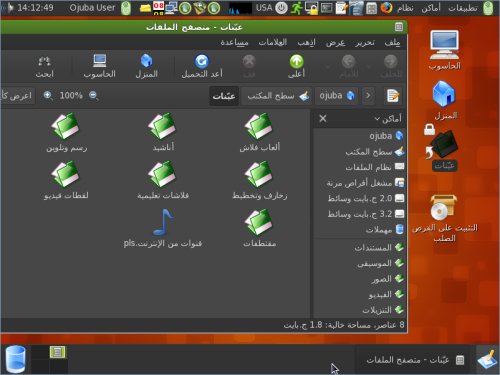The image size is (500, 375).
Task: Open the العلامات bookmarks menu
Action: (273, 43)
